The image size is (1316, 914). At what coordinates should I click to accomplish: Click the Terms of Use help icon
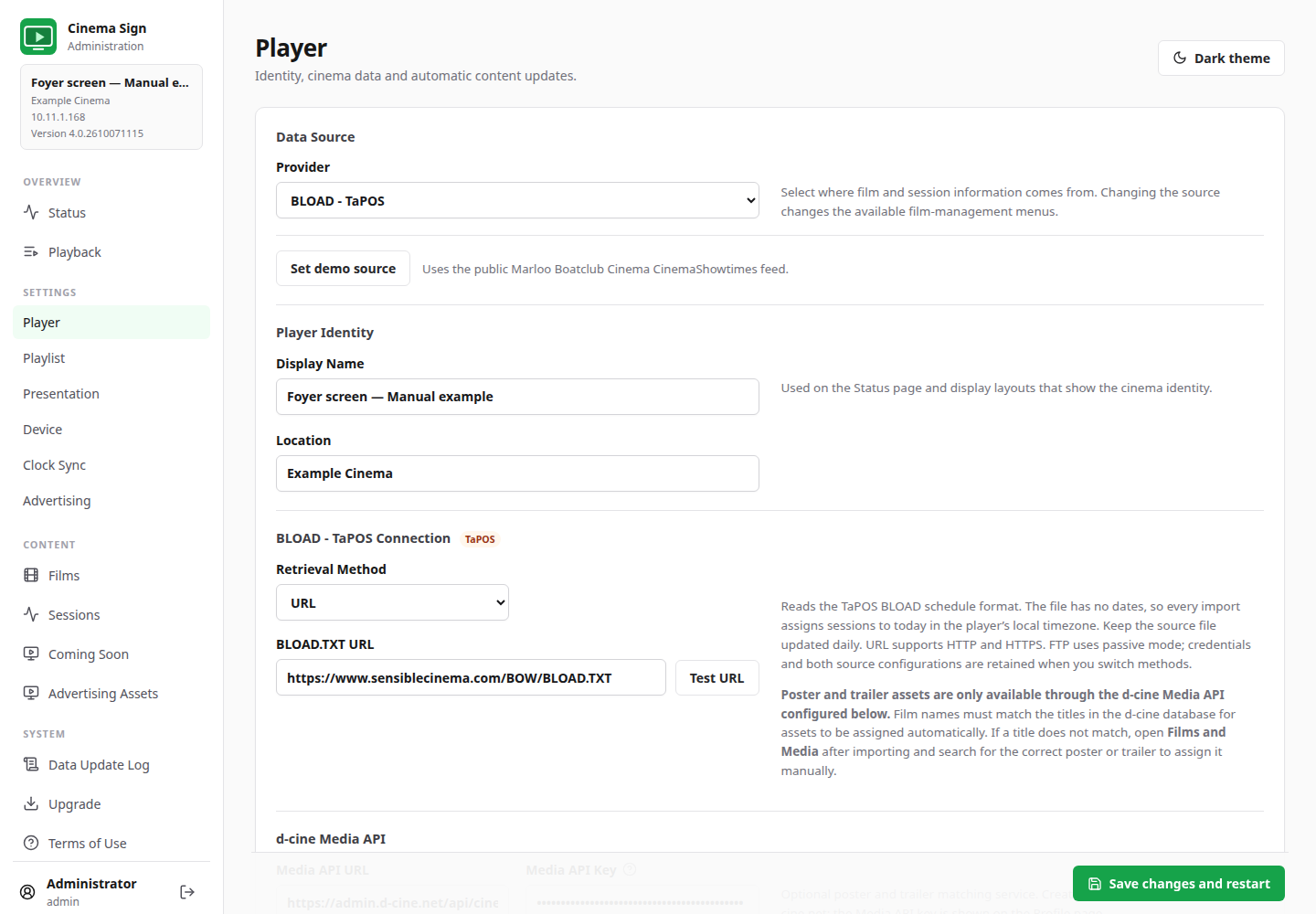point(31,843)
